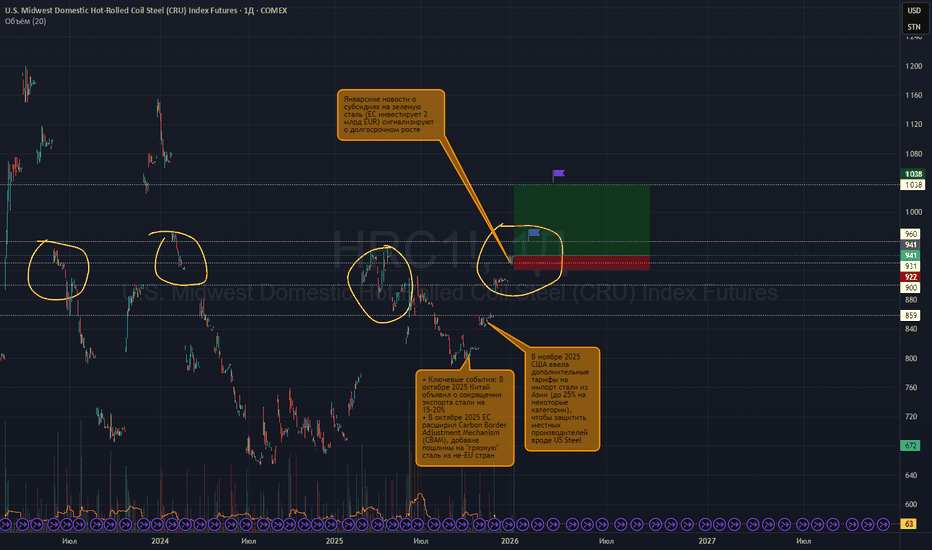
Task: Select the 'Ключевые события' callout note
Action: tap(465, 417)
